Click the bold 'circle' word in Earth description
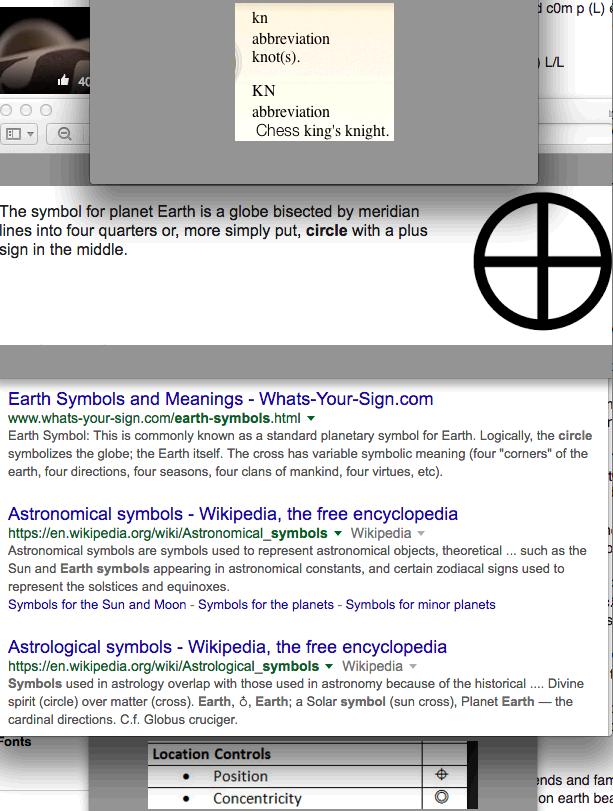 pos(326,230)
